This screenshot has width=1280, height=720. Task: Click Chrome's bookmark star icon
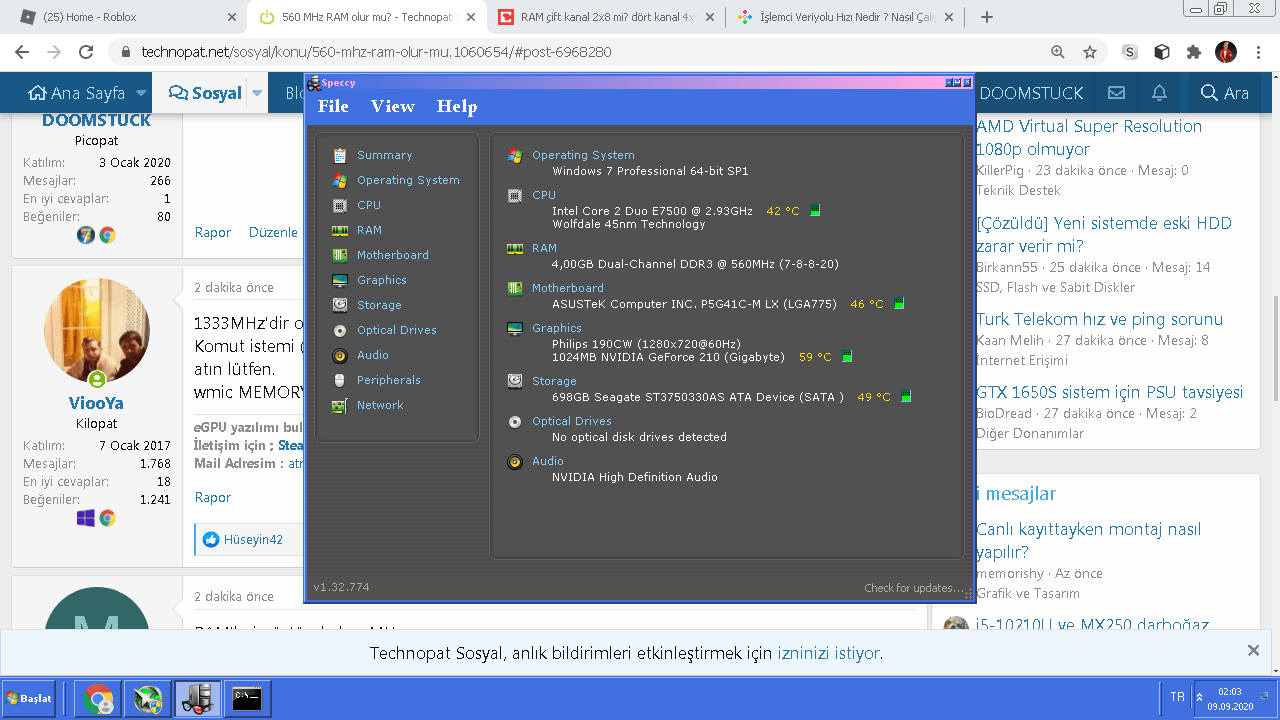pyautogui.click(x=1090, y=52)
